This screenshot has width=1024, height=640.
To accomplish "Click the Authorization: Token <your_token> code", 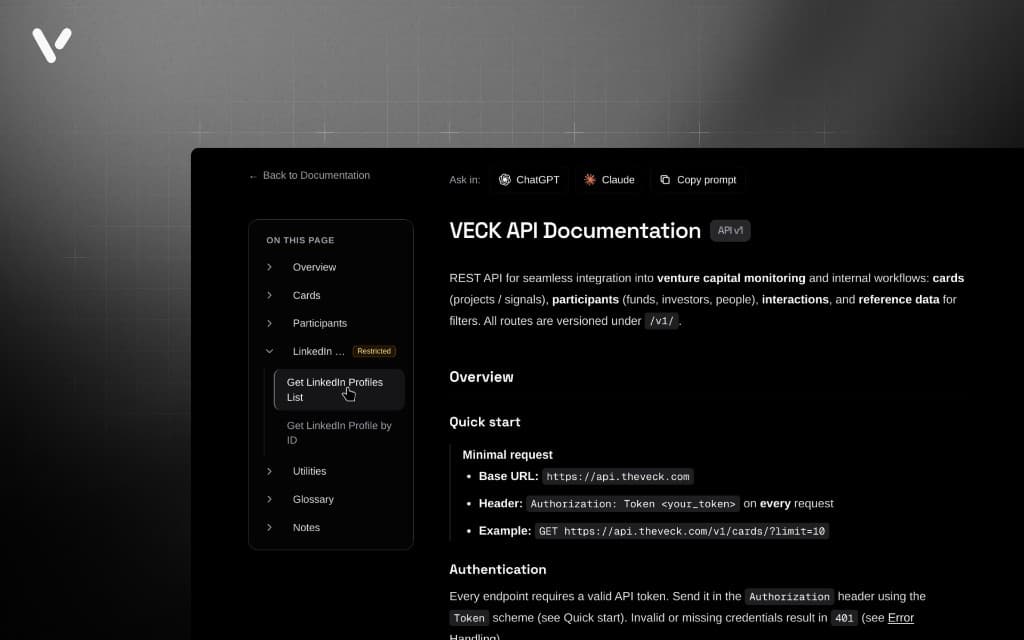I will (633, 504).
